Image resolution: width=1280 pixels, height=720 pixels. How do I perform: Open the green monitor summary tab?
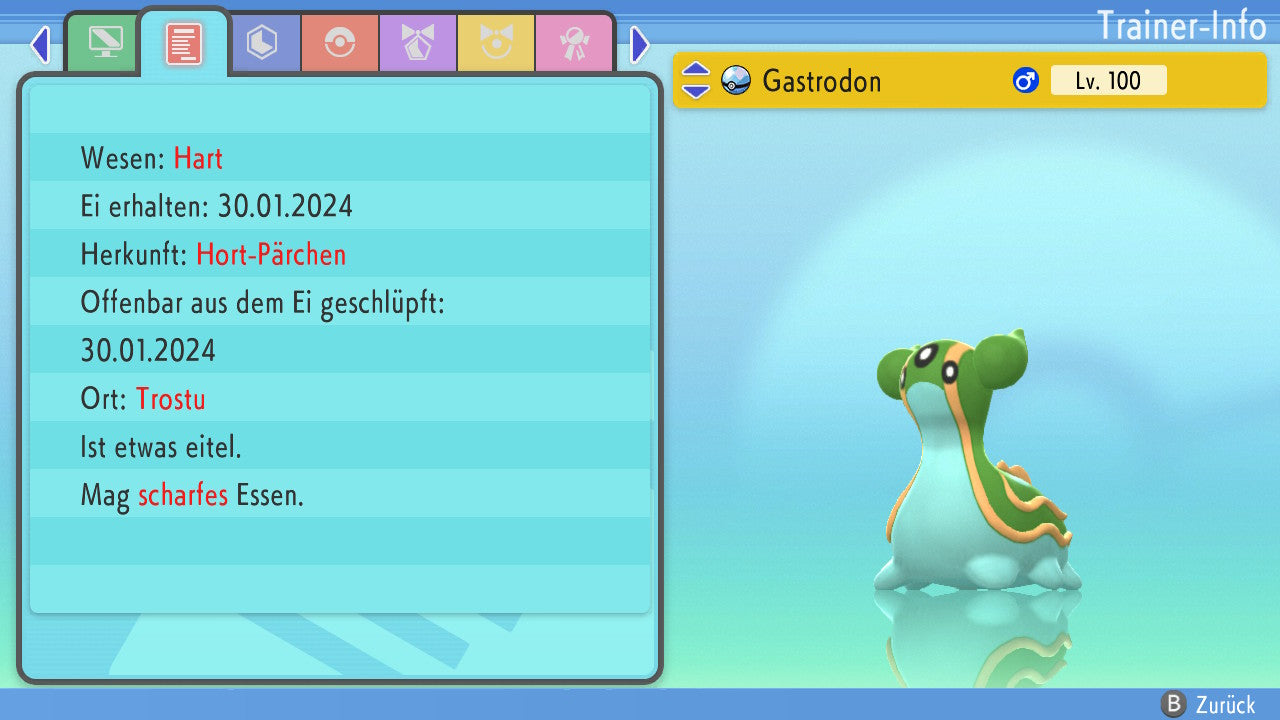click(105, 43)
